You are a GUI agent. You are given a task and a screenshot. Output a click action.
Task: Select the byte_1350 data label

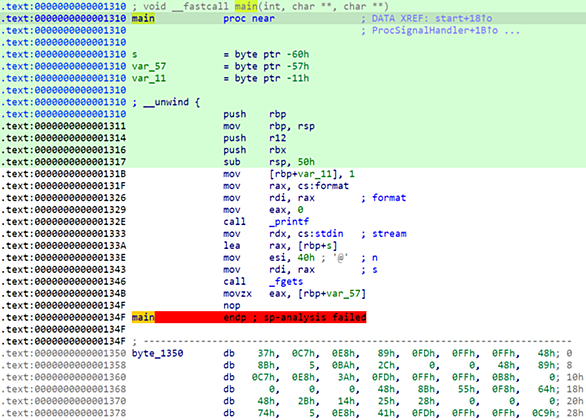pos(157,353)
